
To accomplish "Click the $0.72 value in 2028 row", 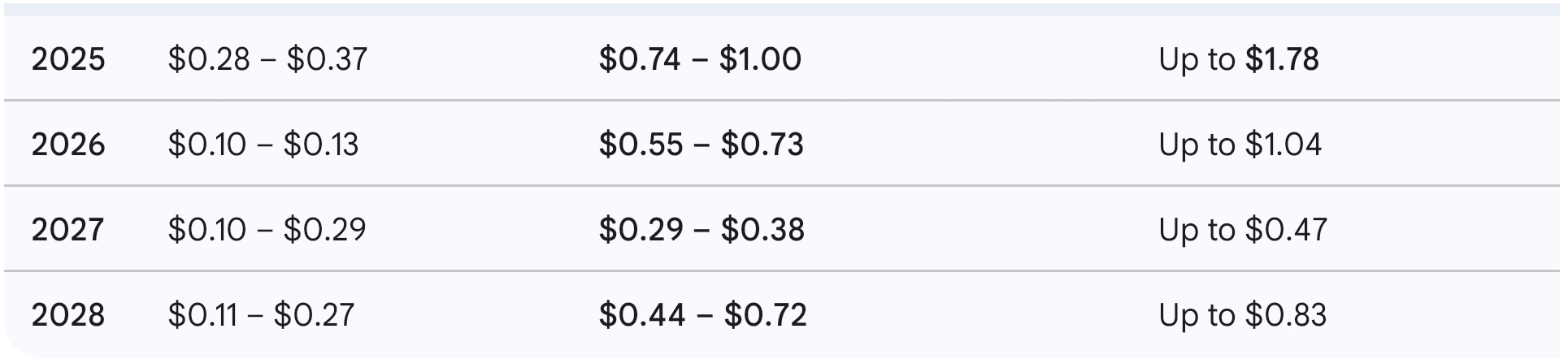I will 765,315.
